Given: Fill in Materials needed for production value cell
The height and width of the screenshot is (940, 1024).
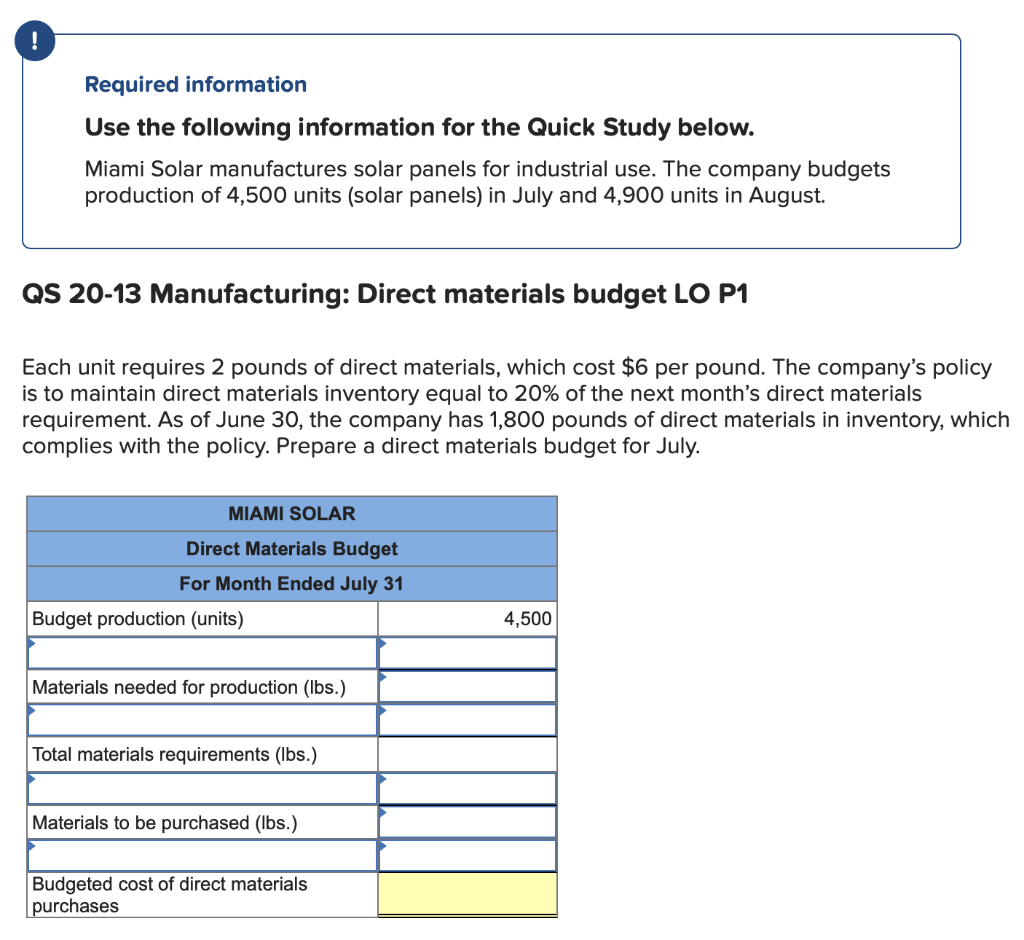Looking at the screenshot, I should [x=468, y=687].
